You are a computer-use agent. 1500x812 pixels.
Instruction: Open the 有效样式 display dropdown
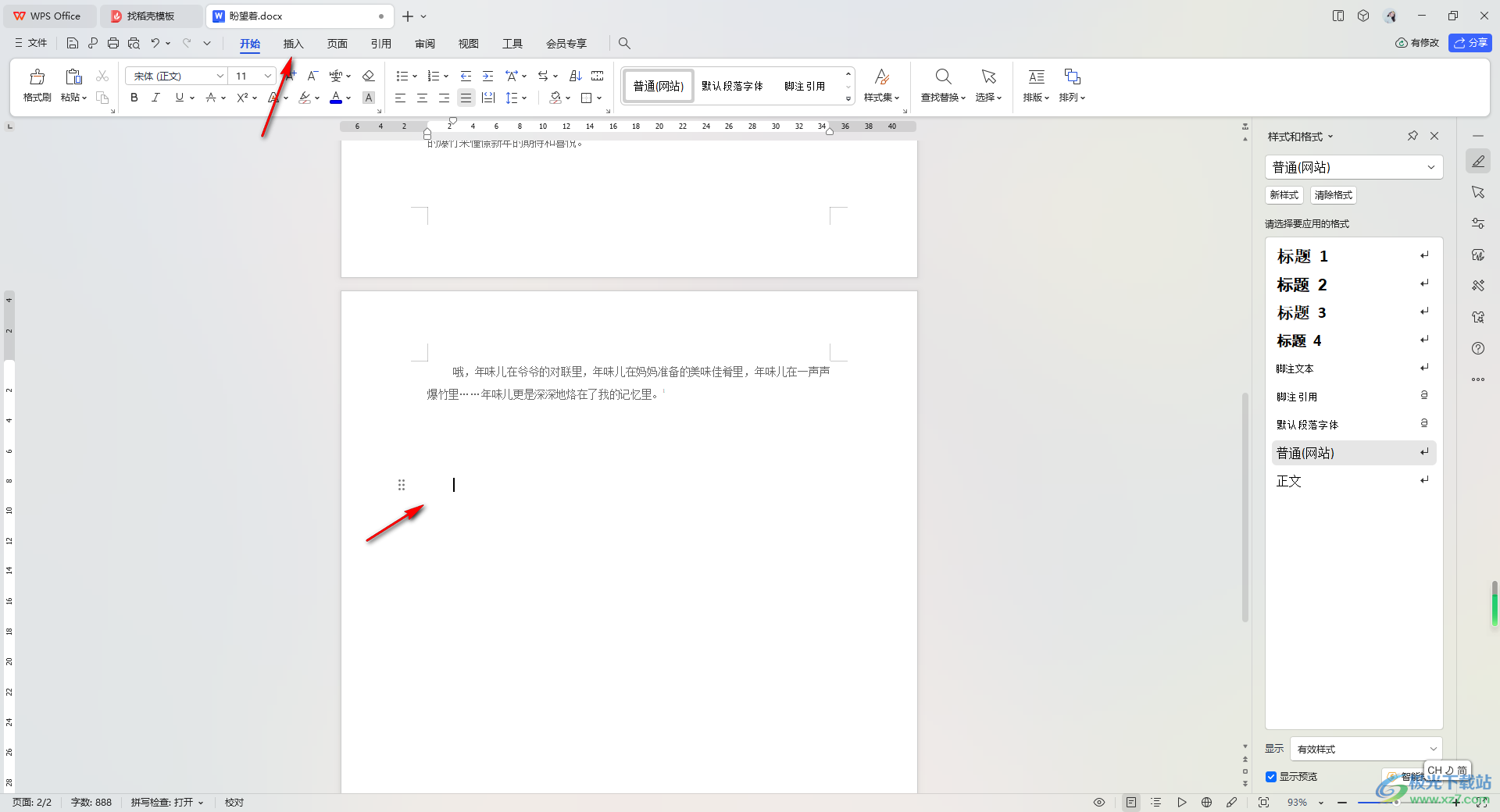point(1433,749)
